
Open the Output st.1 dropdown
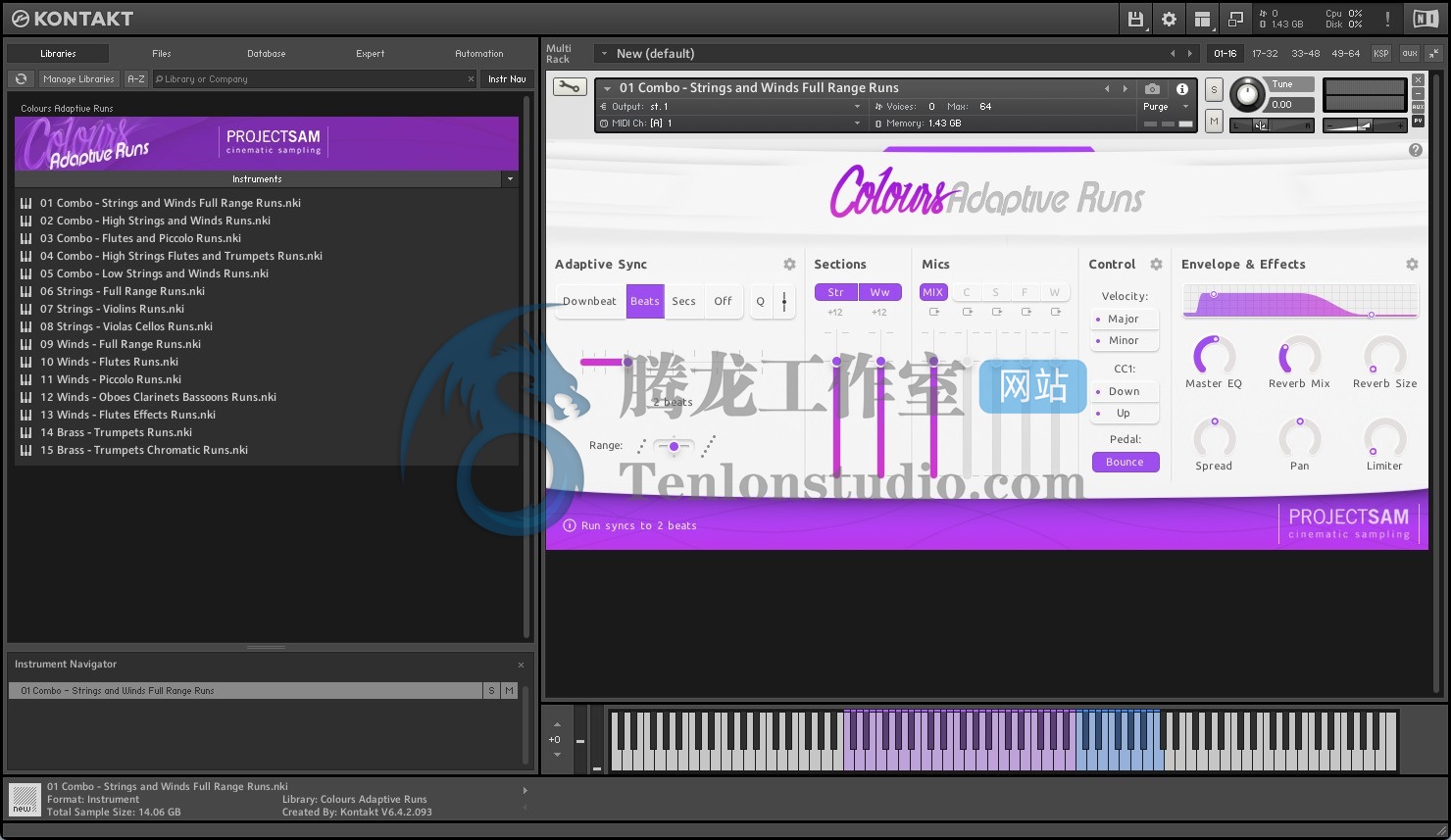point(730,107)
